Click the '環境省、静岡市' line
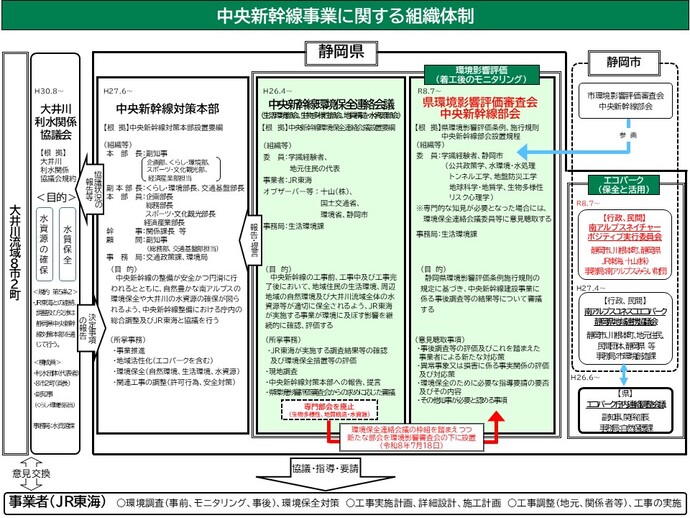Screen dimensions: 690x518 (344, 214)
